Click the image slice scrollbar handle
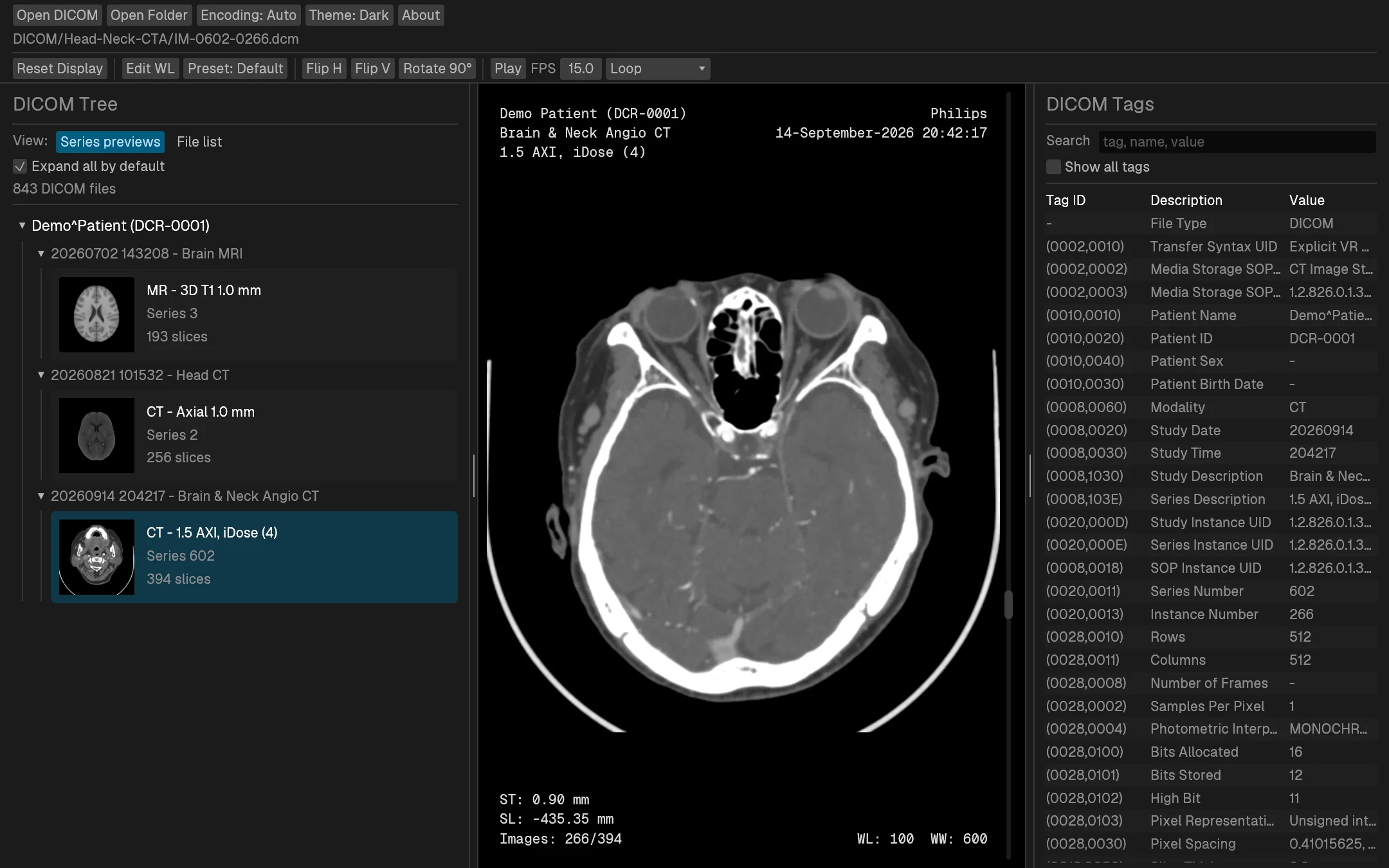 click(x=1008, y=604)
